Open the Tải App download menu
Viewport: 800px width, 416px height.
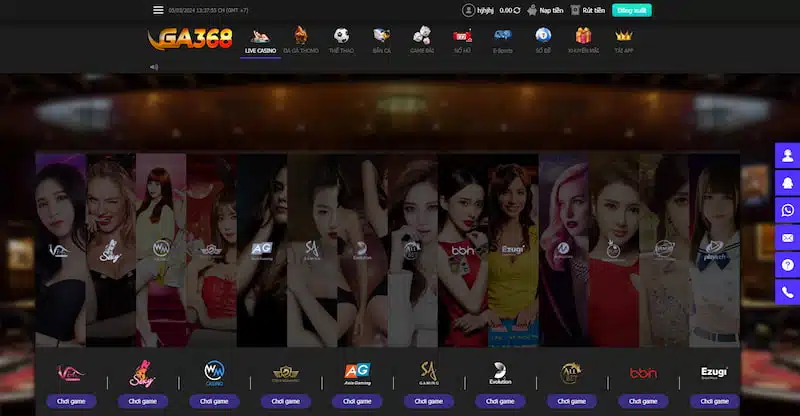point(624,41)
